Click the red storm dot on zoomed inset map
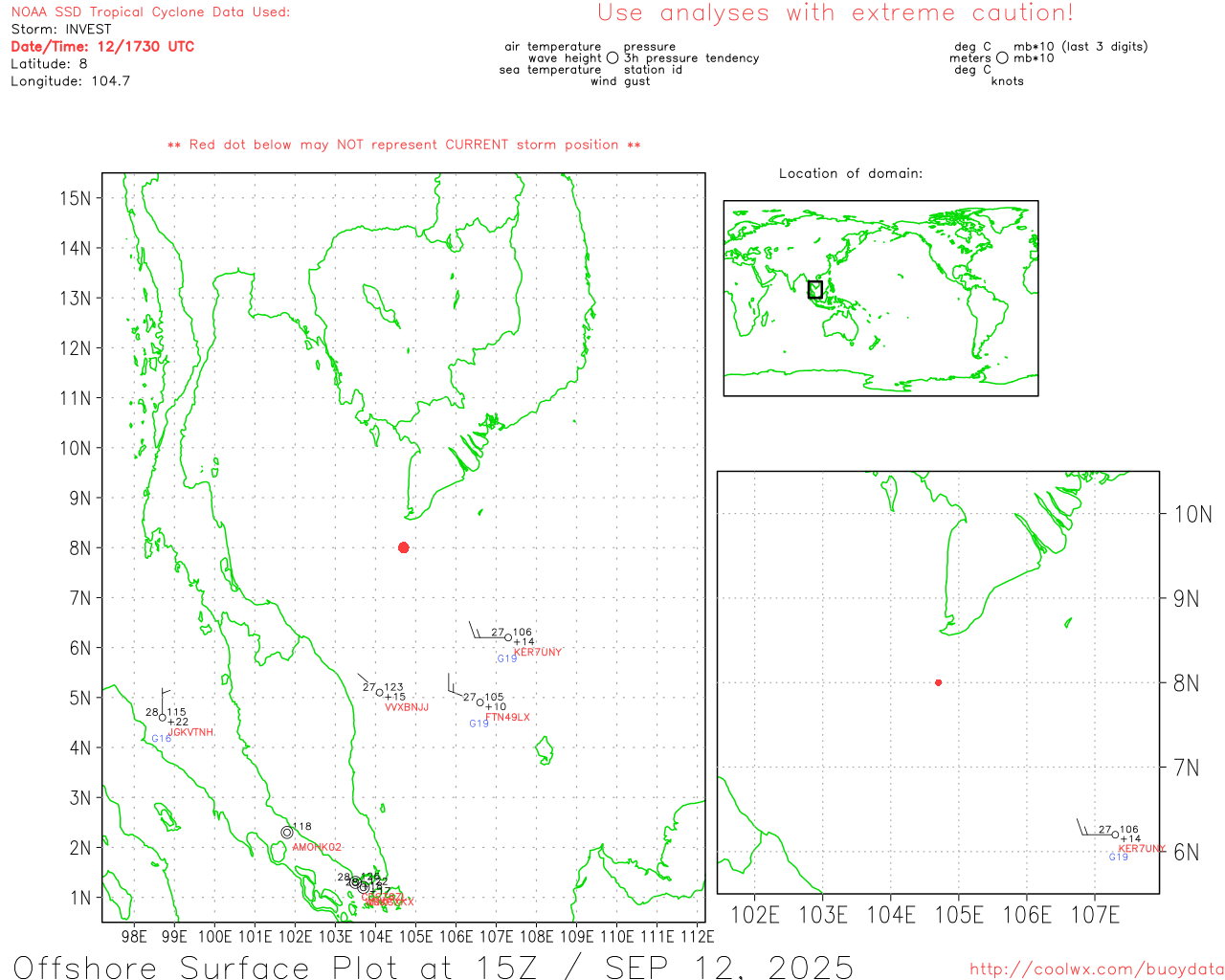This screenshot has height=980, width=1225. click(938, 682)
